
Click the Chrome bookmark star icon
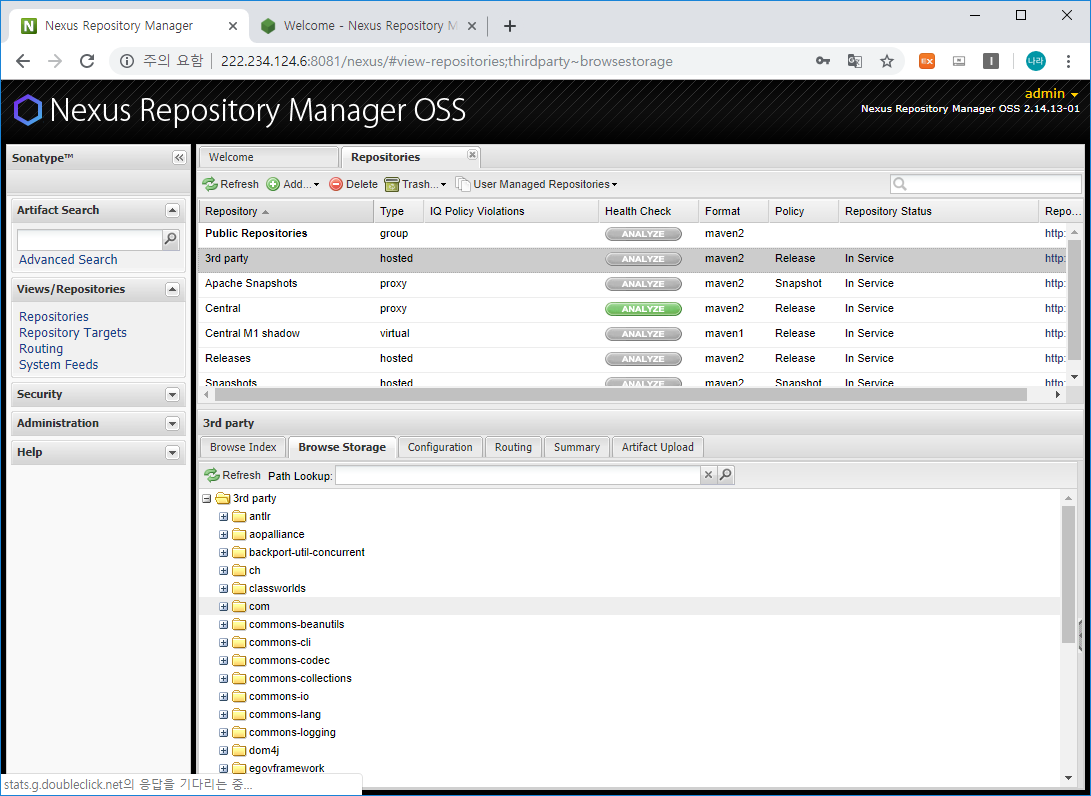pyautogui.click(x=886, y=61)
